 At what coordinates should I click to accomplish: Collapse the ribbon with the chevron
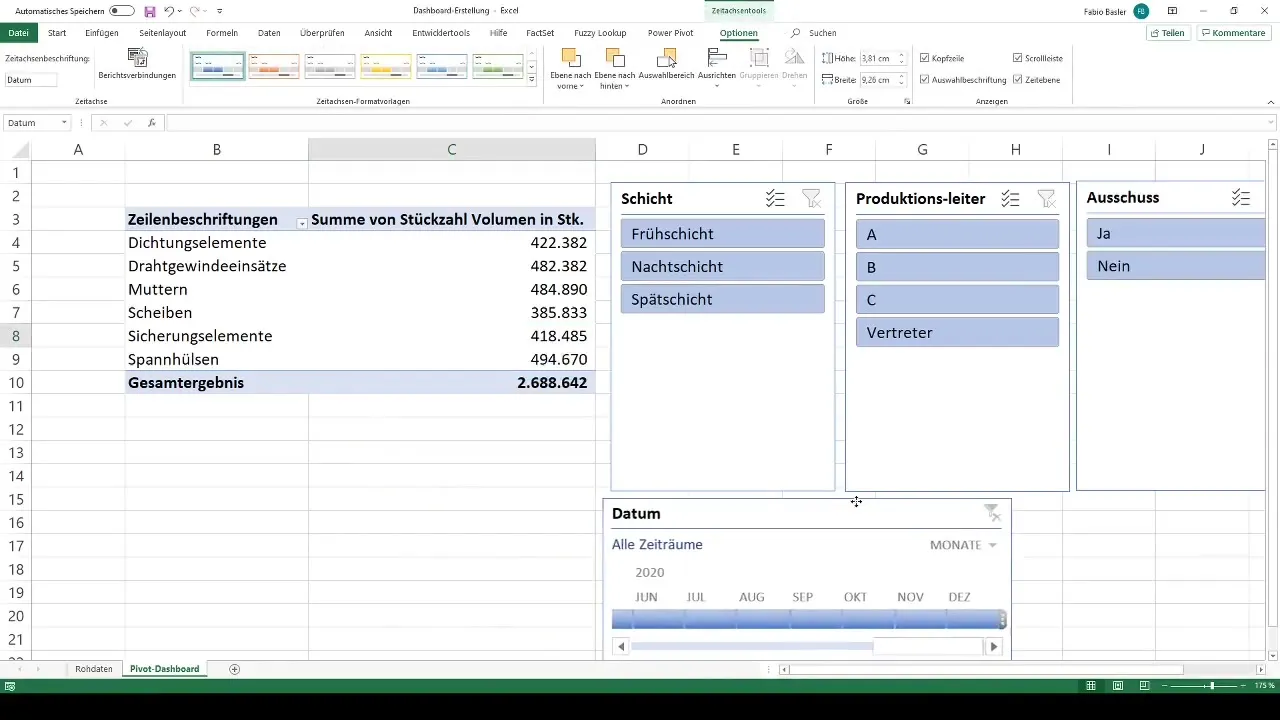(x=1270, y=102)
